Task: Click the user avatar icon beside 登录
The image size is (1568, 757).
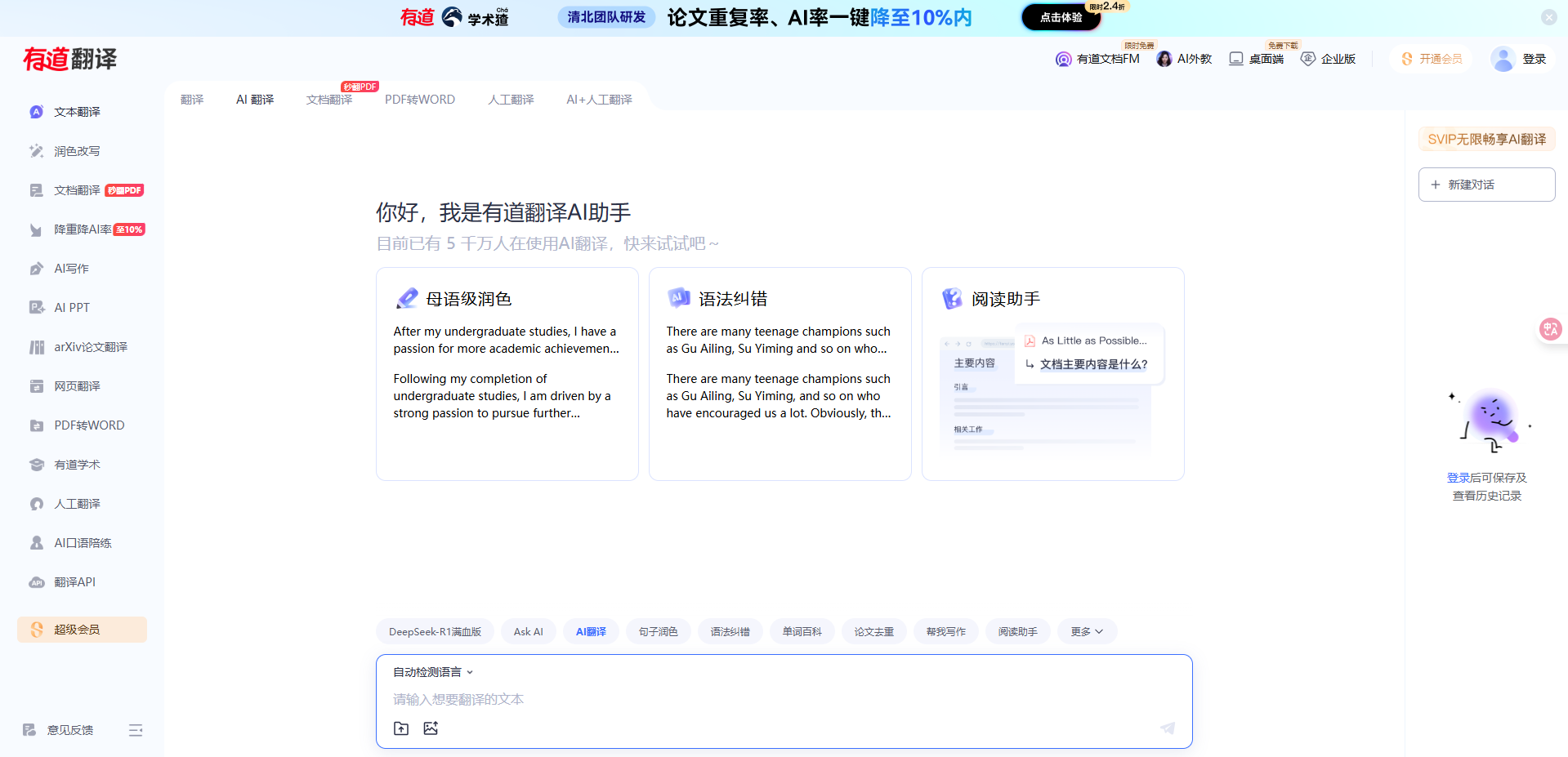Action: 1503,59
